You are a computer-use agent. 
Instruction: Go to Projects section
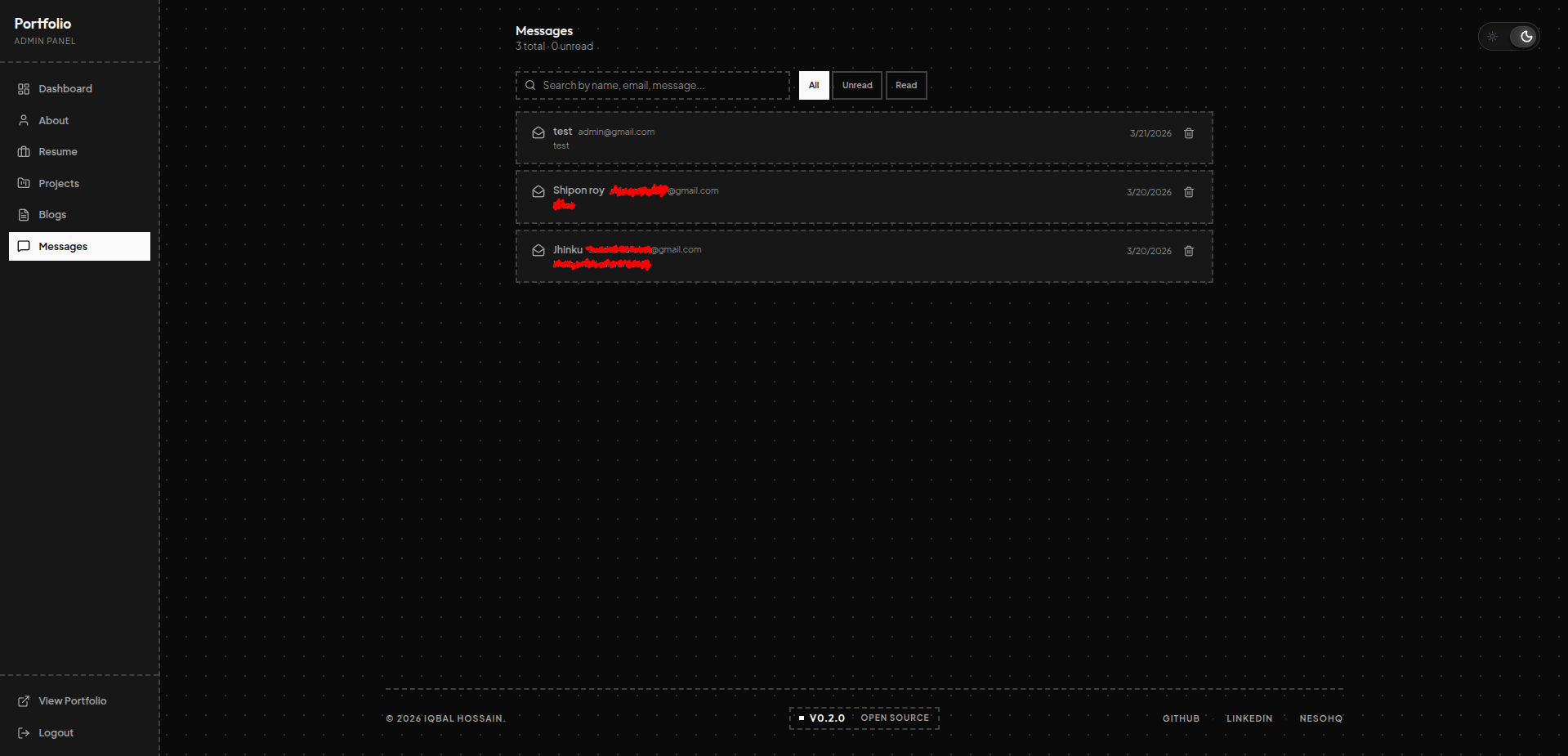pyautogui.click(x=59, y=184)
